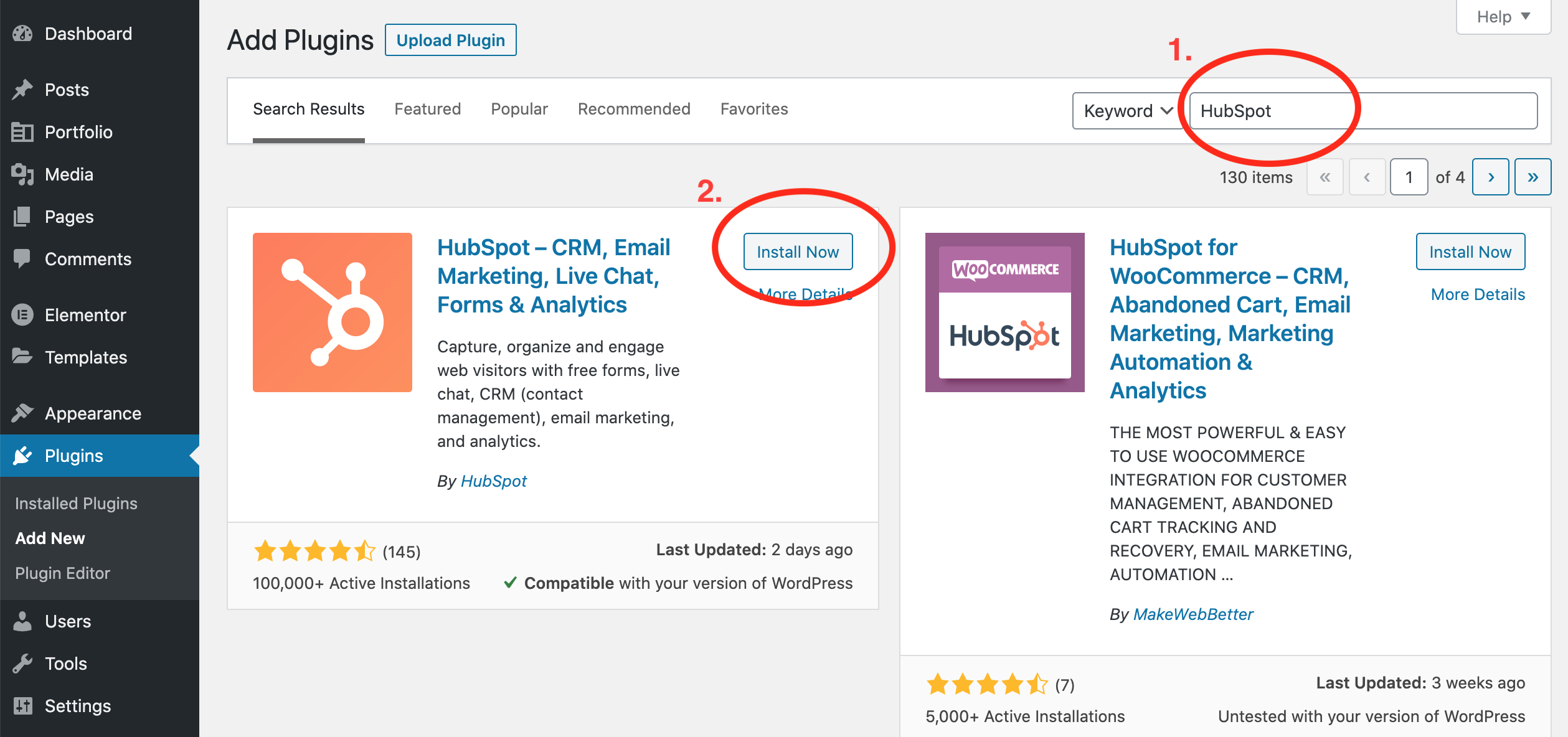
Task: Switch to the Popular tab
Action: coord(519,109)
